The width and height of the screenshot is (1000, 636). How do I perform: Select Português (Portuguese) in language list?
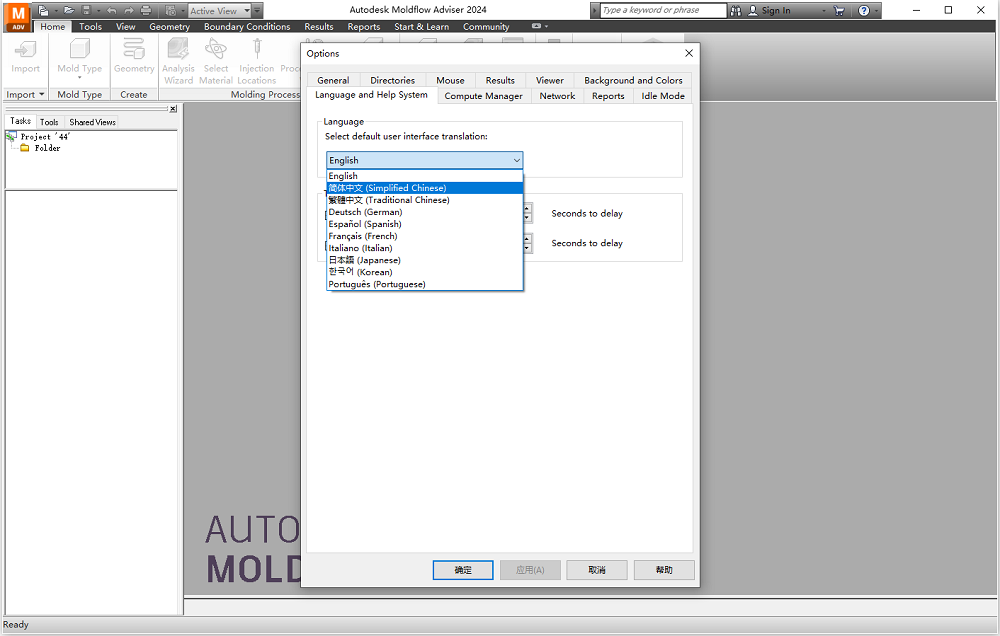pos(425,285)
